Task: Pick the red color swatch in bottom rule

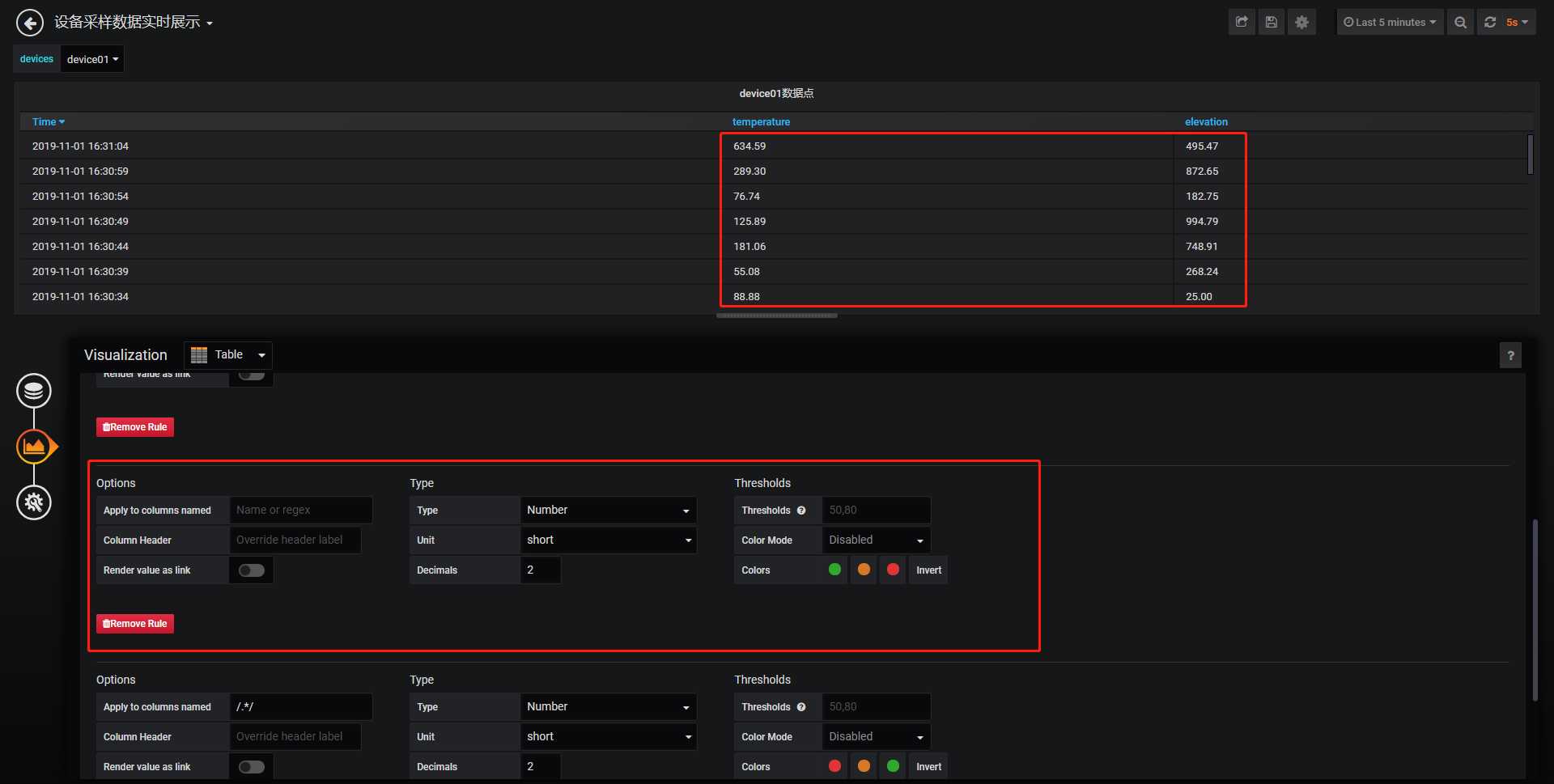Action: [834, 766]
